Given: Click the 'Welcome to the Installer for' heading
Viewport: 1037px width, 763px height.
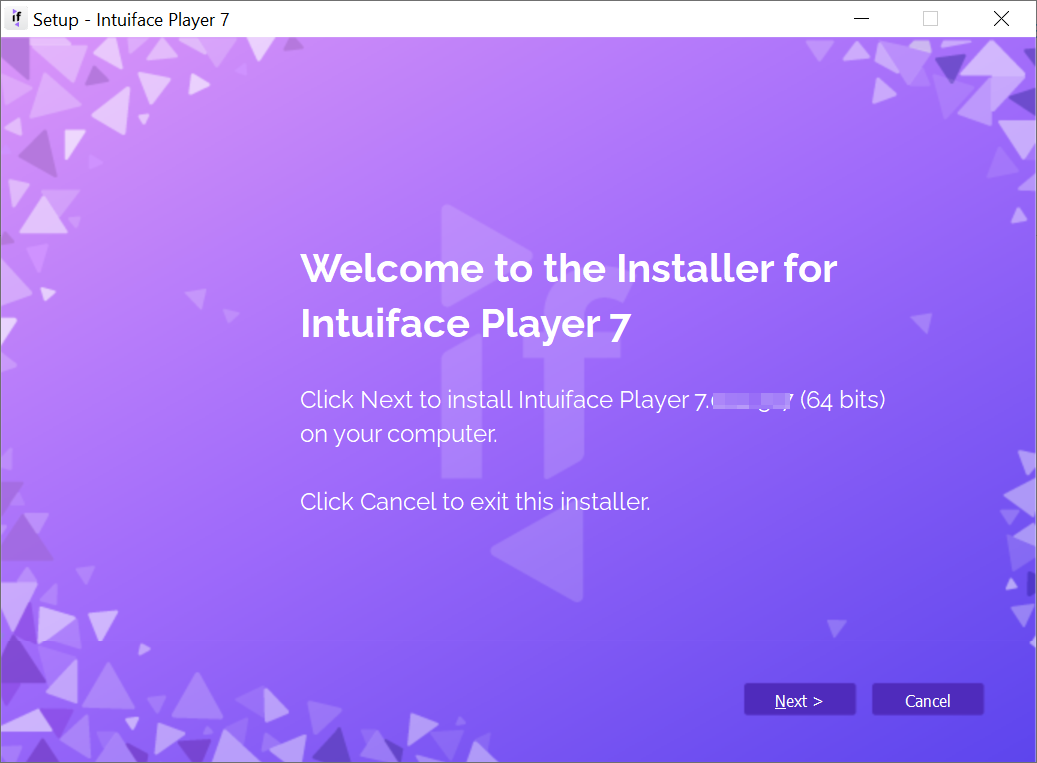Looking at the screenshot, I should click(x=569, y=268).
